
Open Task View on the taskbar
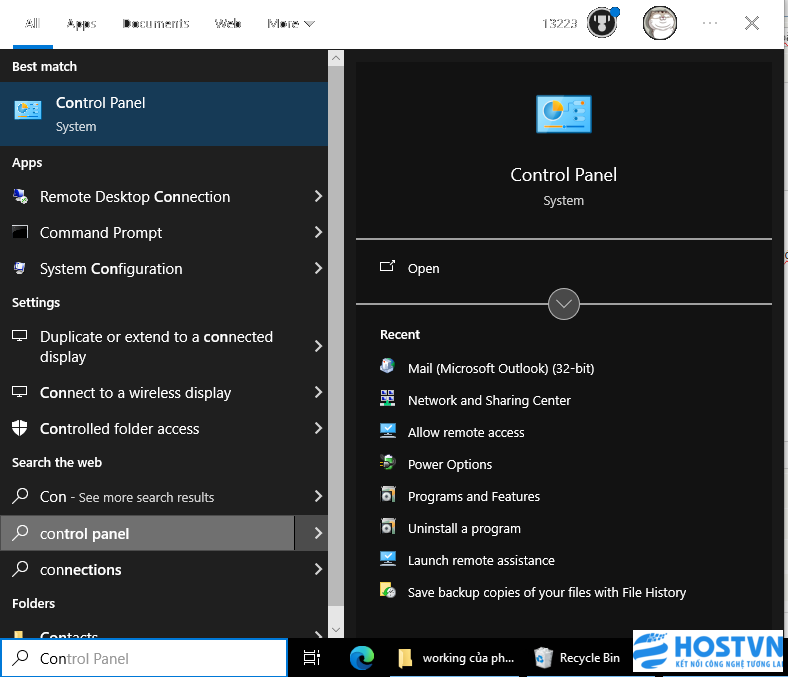coord(312,658)
